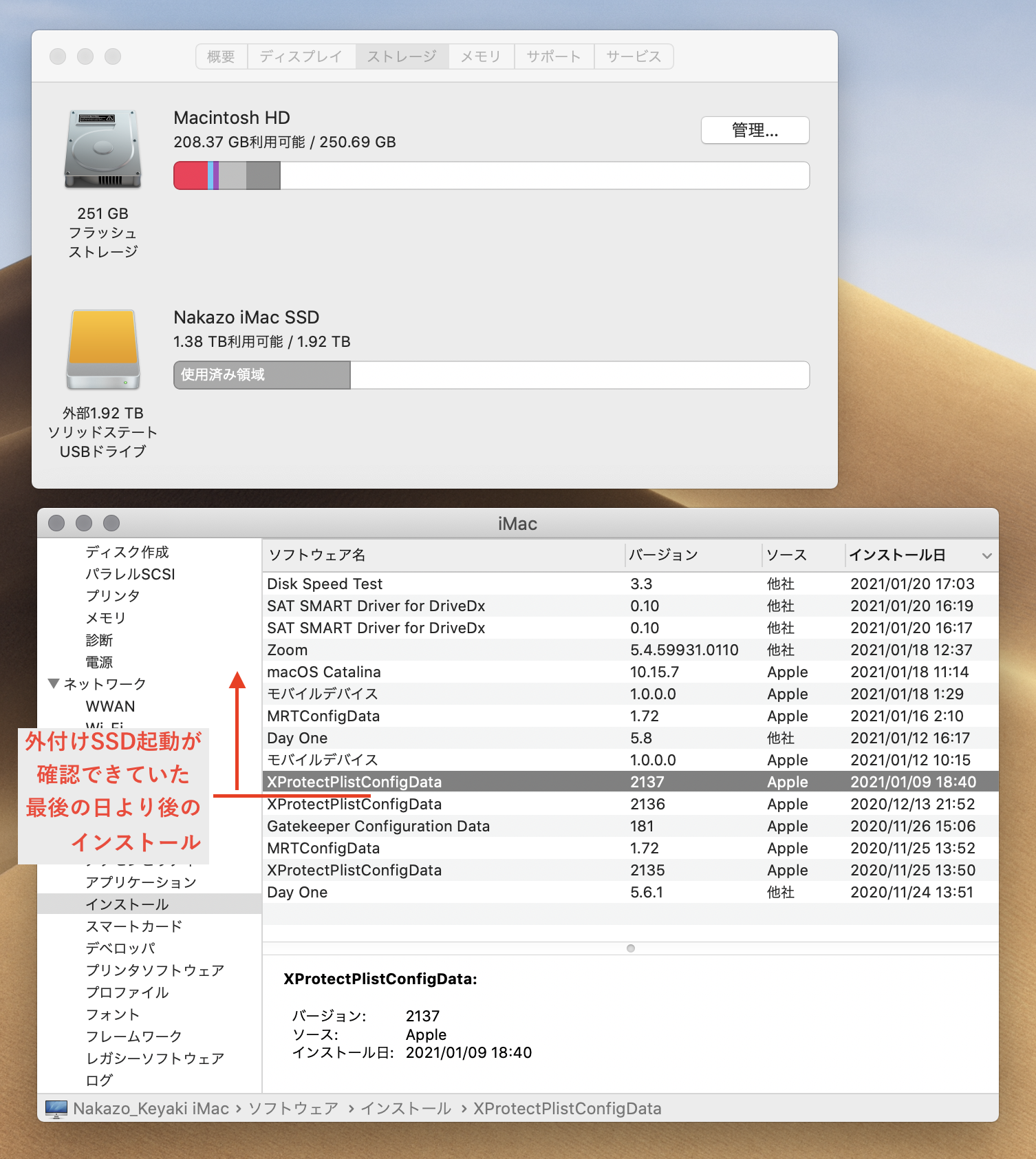Select メモリ in the iMac window sidebar
The image size is (1036, 1159).
(106, 618)
